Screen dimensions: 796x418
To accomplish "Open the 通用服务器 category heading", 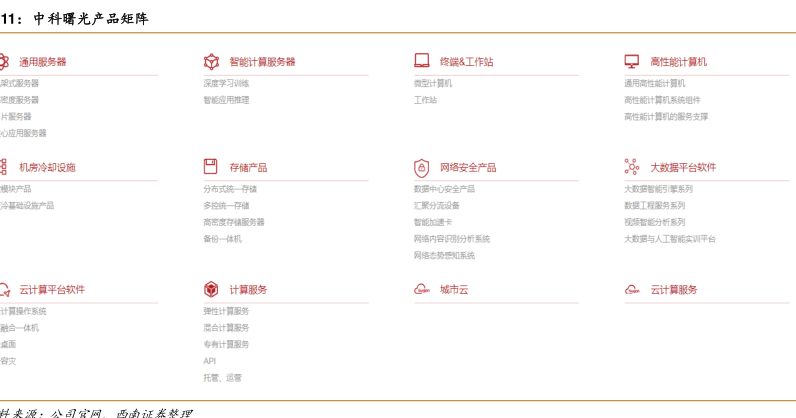I will (43, 62).
